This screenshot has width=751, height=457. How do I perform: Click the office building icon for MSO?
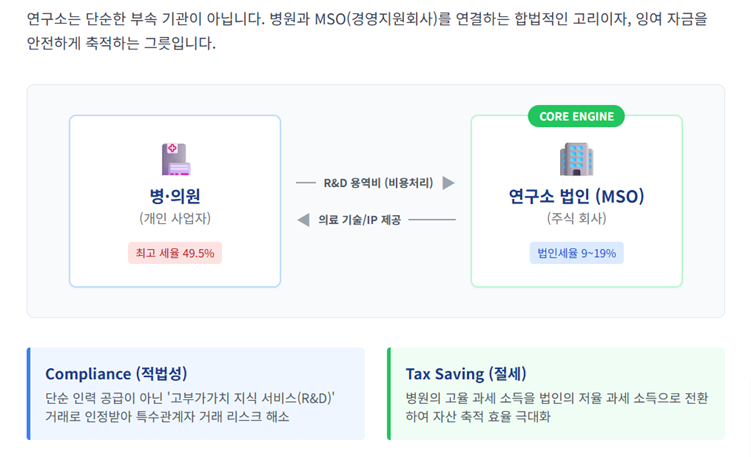(576, 159)
